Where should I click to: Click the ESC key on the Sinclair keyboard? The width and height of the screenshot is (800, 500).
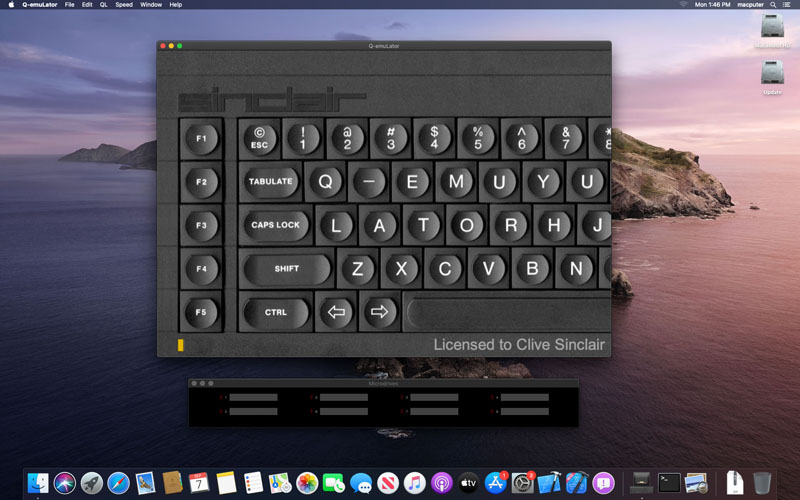[259, 138]
